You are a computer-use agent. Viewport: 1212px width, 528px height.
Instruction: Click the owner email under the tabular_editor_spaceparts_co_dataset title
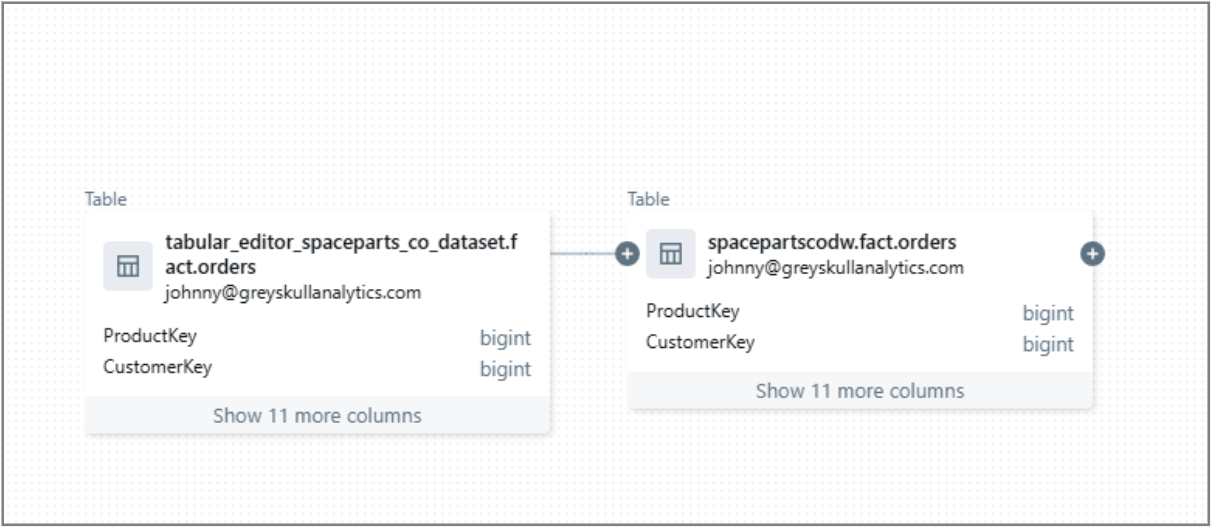293,293
